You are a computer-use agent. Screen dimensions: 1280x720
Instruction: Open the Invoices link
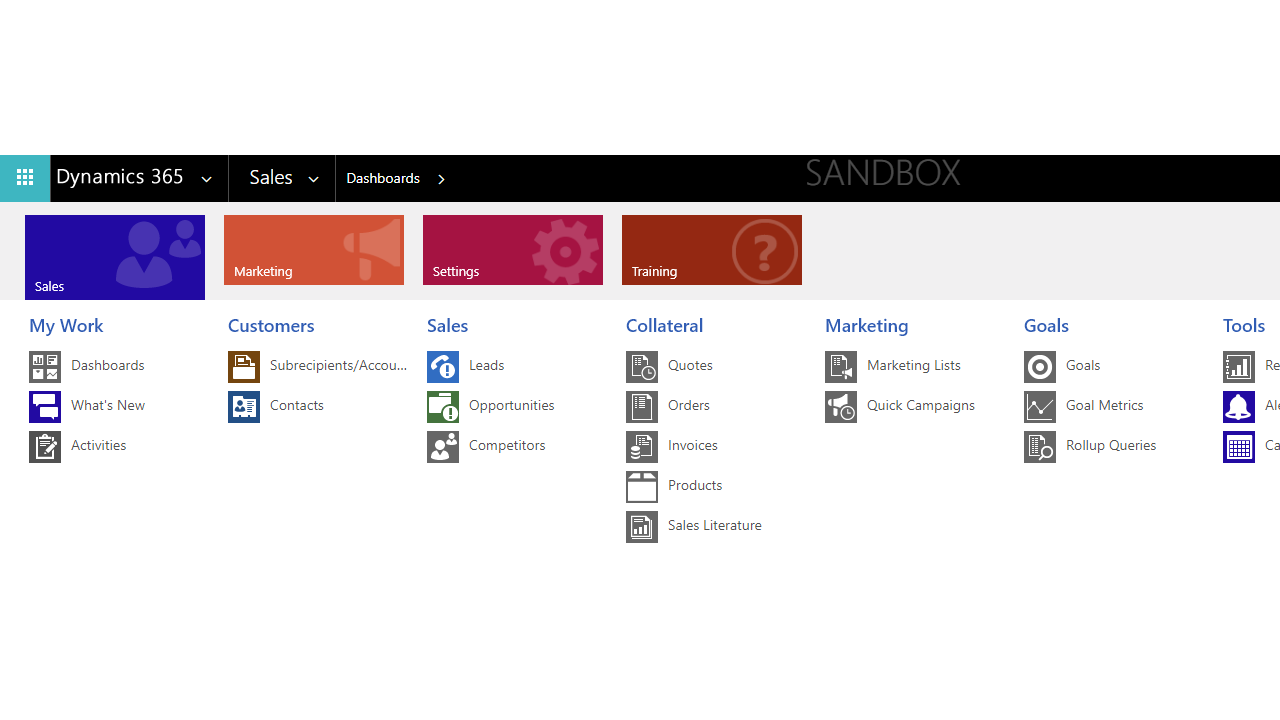(693, 445)
